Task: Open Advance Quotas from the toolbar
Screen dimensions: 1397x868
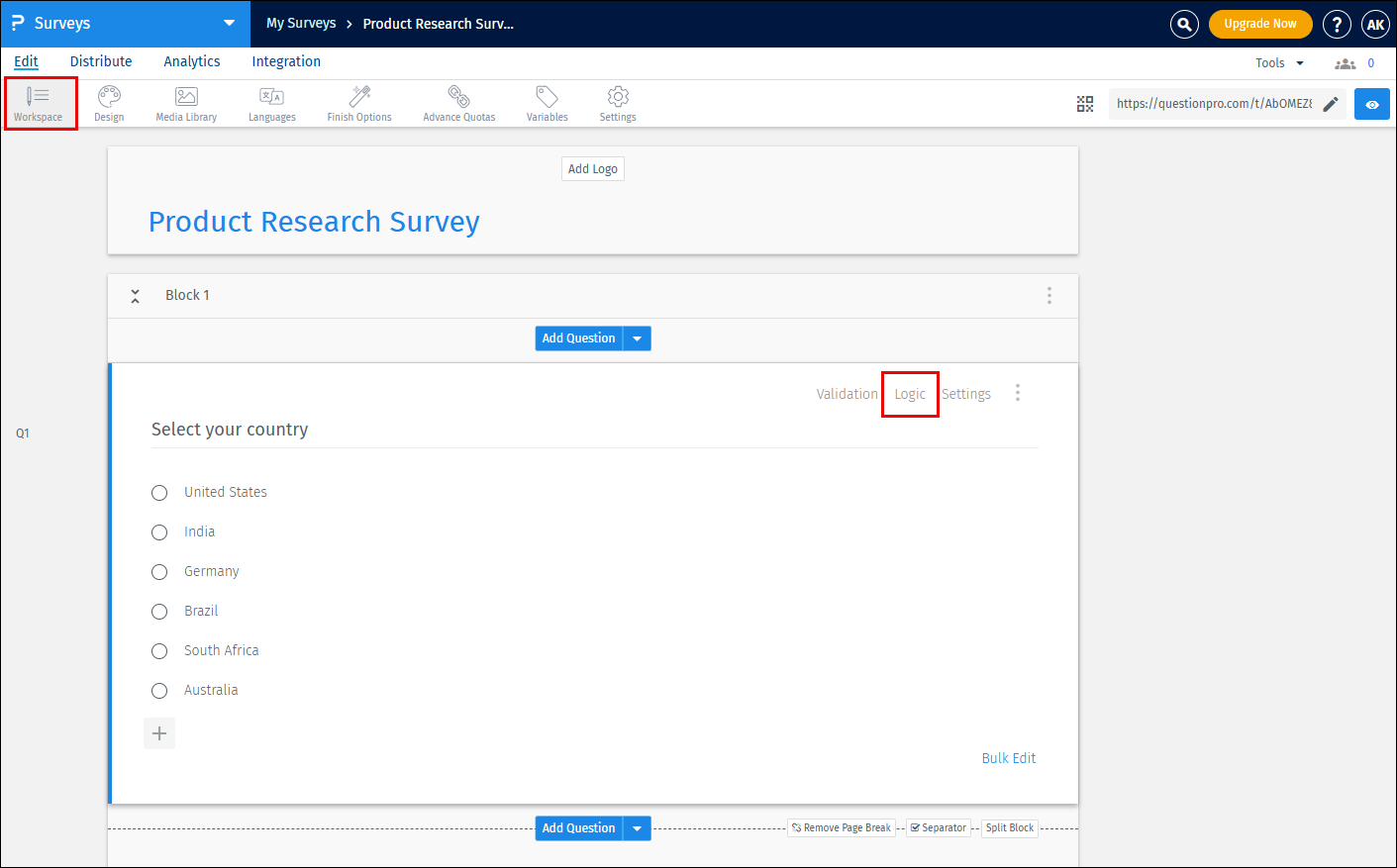Action: tap(458, 102)
